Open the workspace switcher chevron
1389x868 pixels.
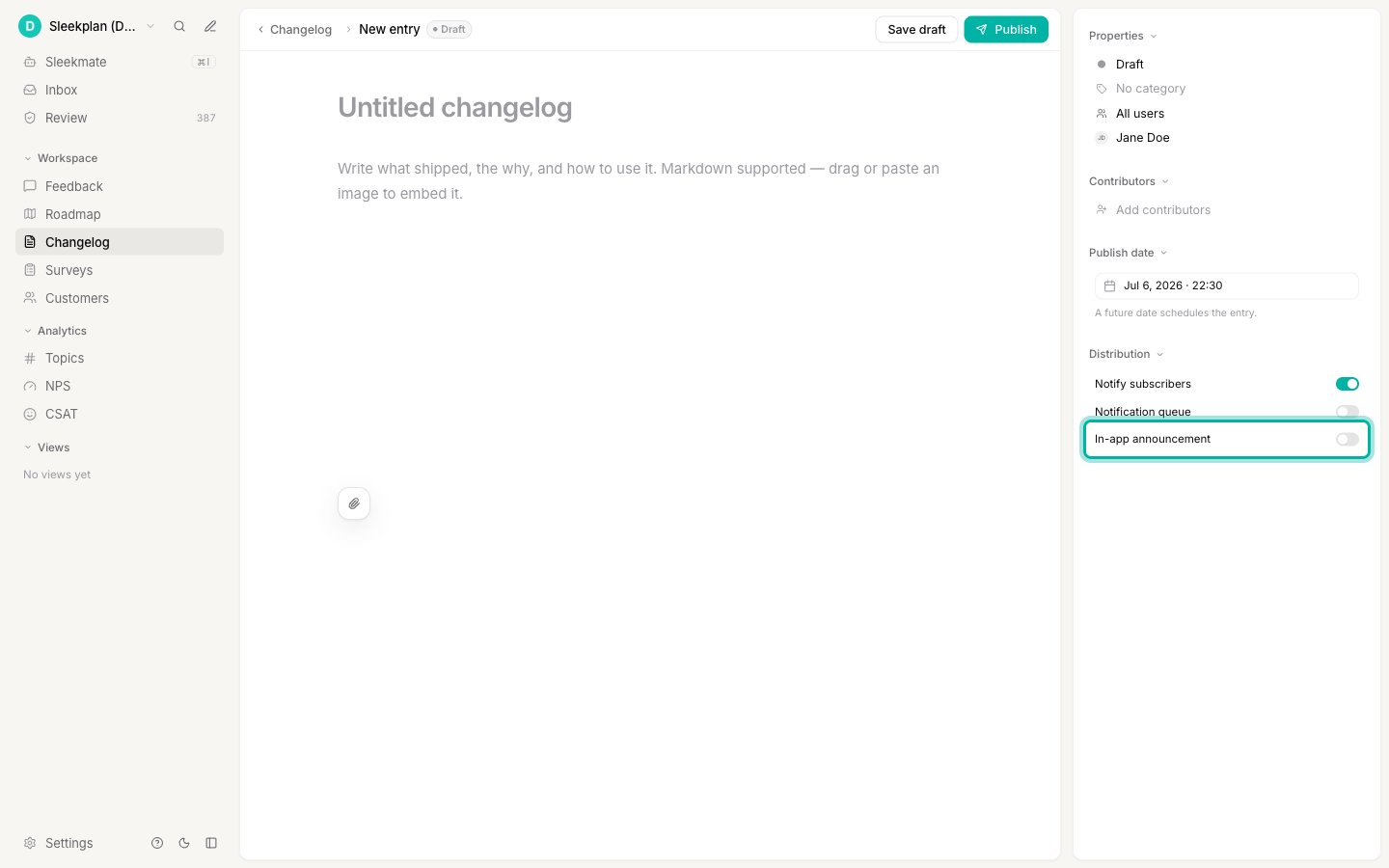click(x=150, y=26)
